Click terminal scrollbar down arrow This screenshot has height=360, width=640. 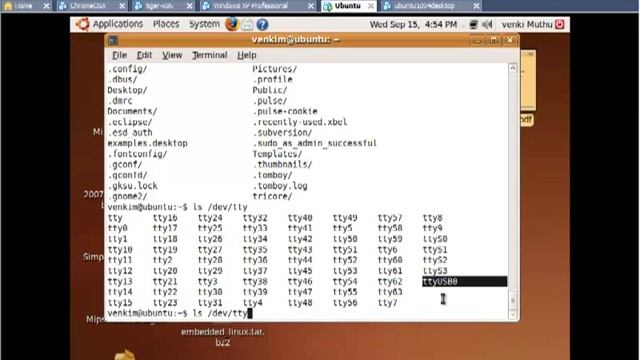pyautogui.click(x=513, y=315)
